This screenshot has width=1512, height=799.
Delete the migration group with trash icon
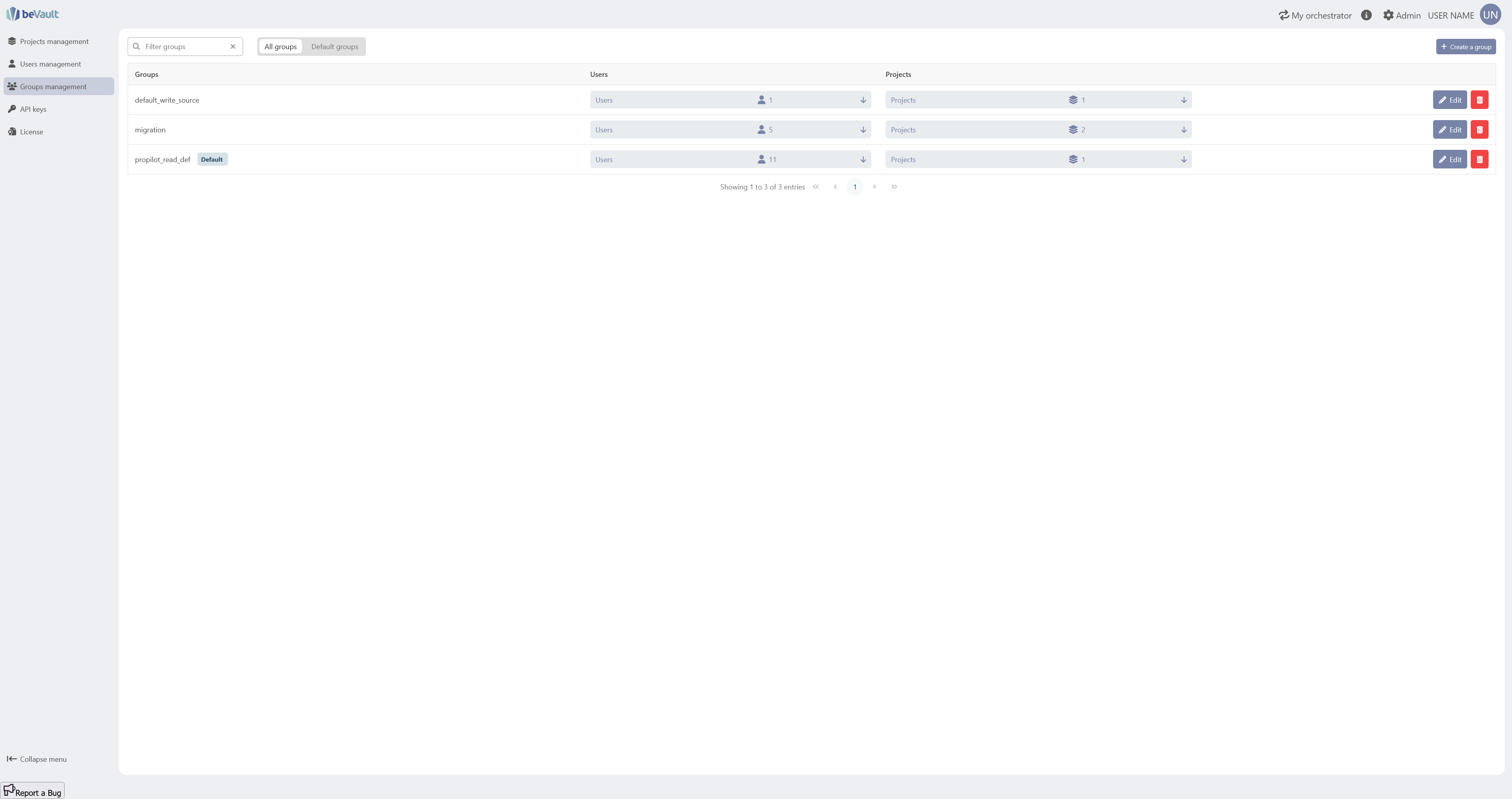(1479, 130)
